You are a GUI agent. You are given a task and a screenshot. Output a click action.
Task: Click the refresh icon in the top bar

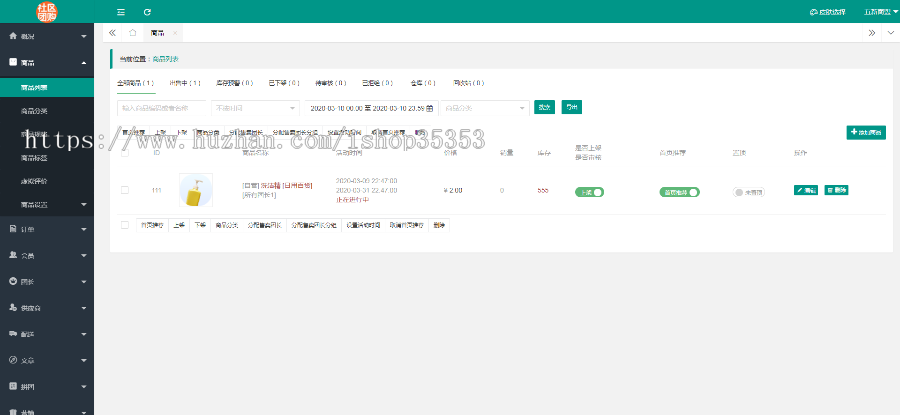coord(148,11)
